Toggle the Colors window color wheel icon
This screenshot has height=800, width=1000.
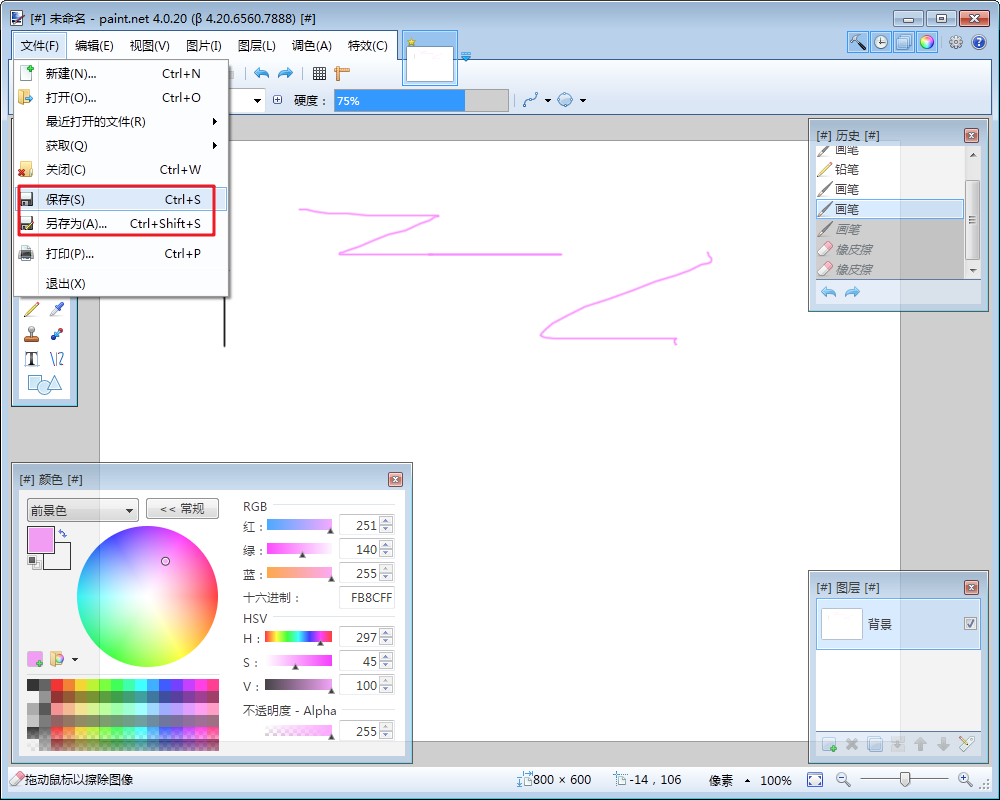coord(926,42)
